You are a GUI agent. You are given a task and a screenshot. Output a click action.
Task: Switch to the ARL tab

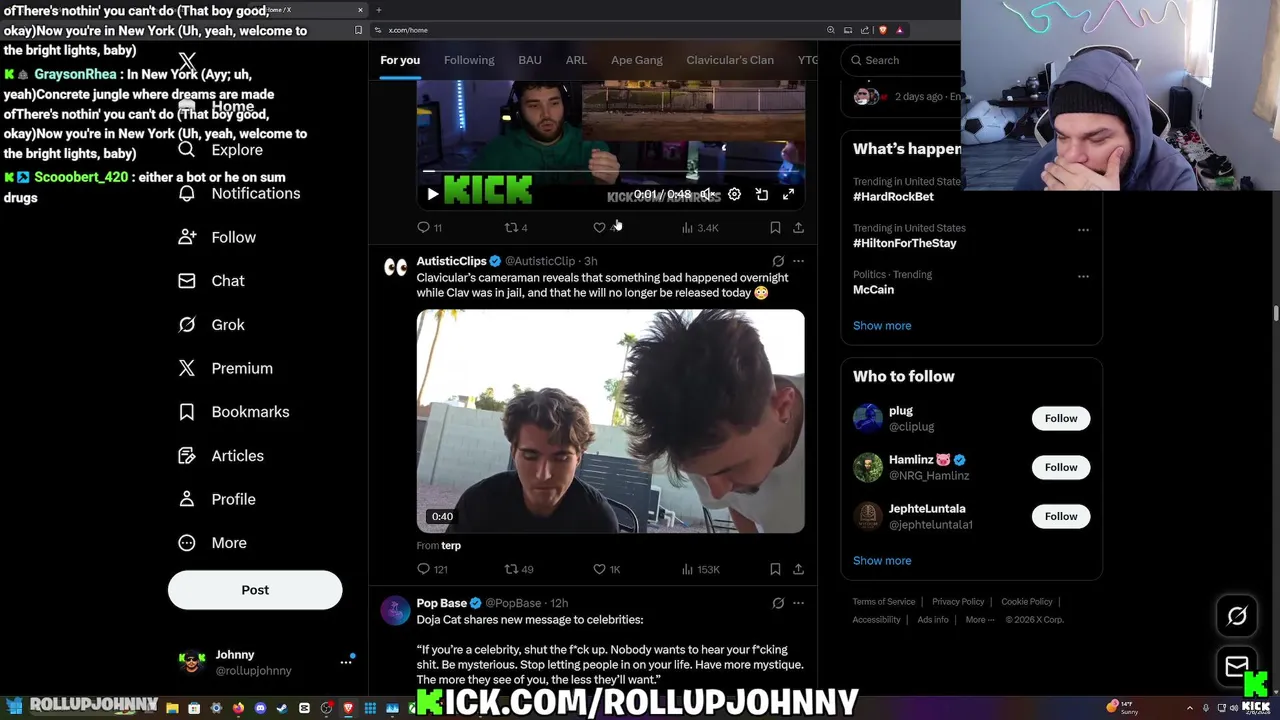(576, 60)
